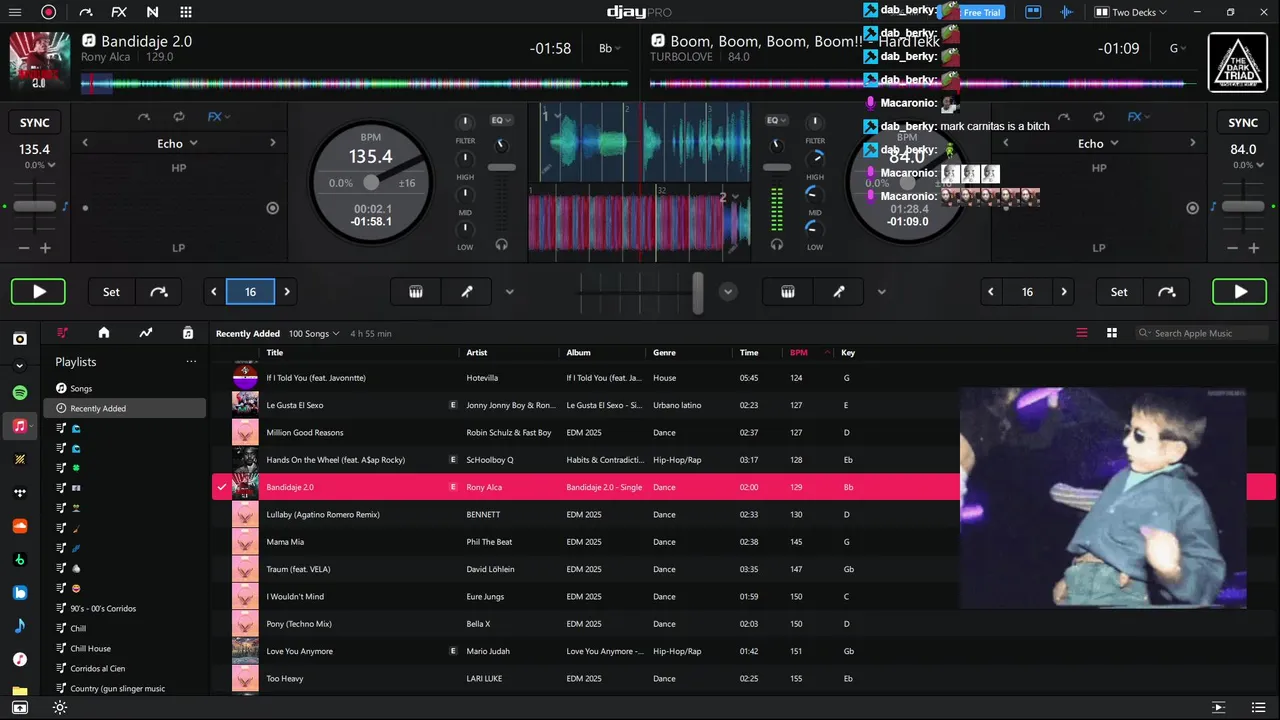Screen dimensions: 1280x720
Task: Open the hamburger menu at top left
Action: [x=17, y=12]
